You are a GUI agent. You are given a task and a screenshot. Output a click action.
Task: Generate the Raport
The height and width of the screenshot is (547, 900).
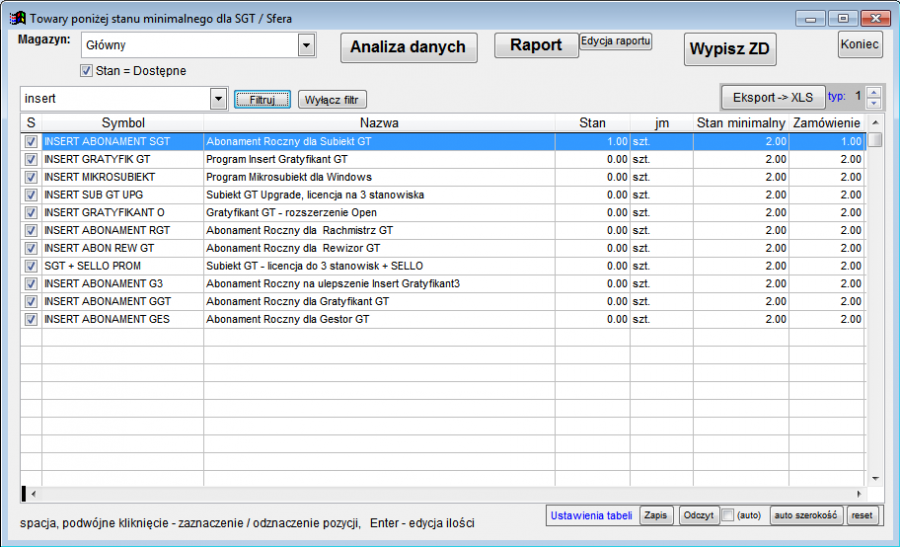(x=536, y=45)
